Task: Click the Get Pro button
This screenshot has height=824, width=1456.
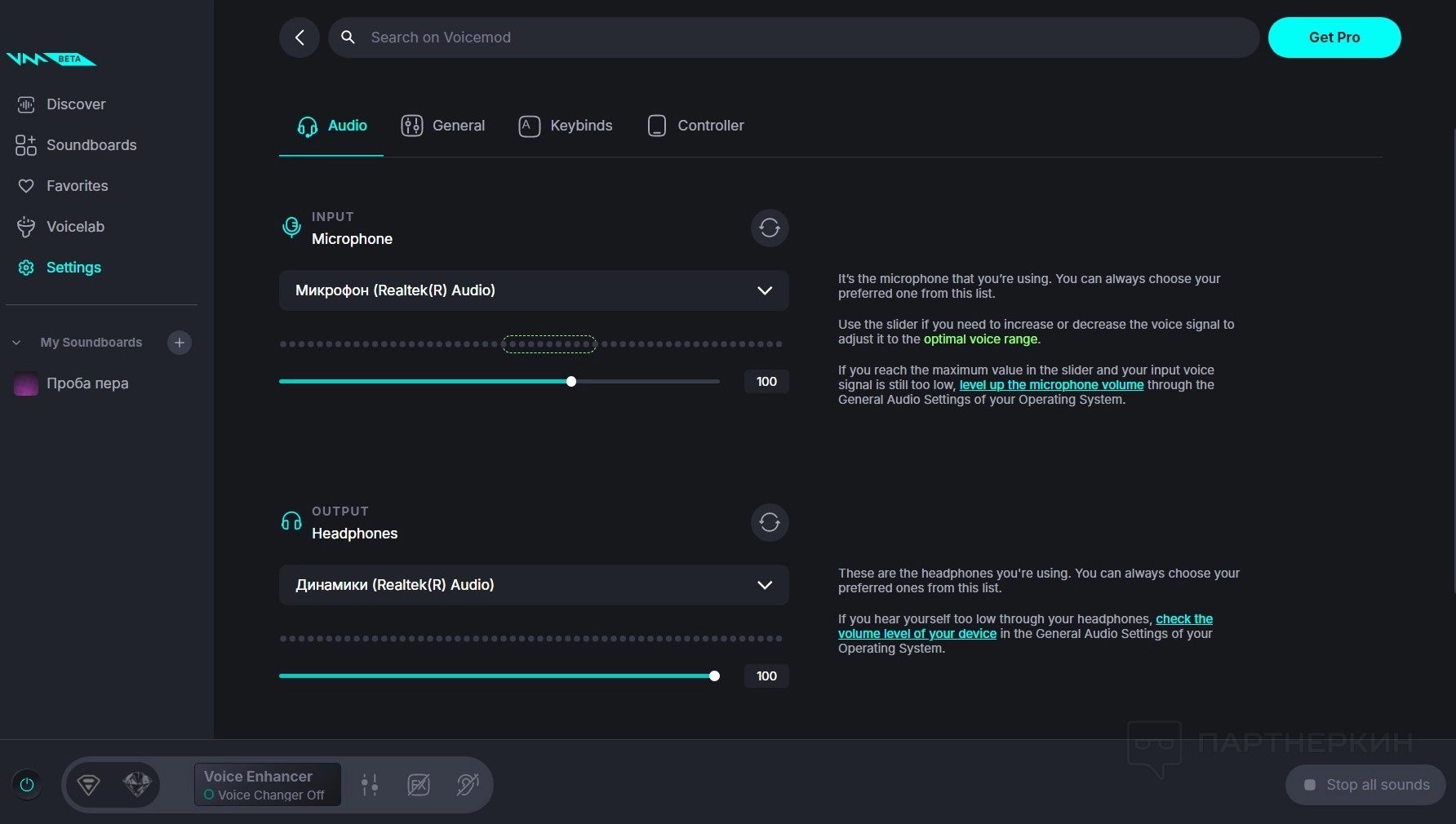Action: point(1334,38)
